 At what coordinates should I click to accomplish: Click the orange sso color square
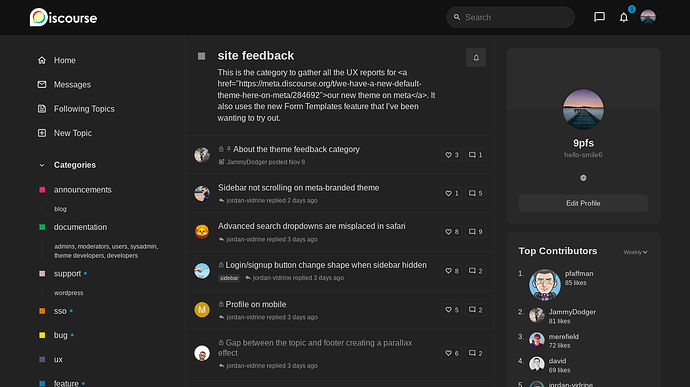[x=42, y=311]
